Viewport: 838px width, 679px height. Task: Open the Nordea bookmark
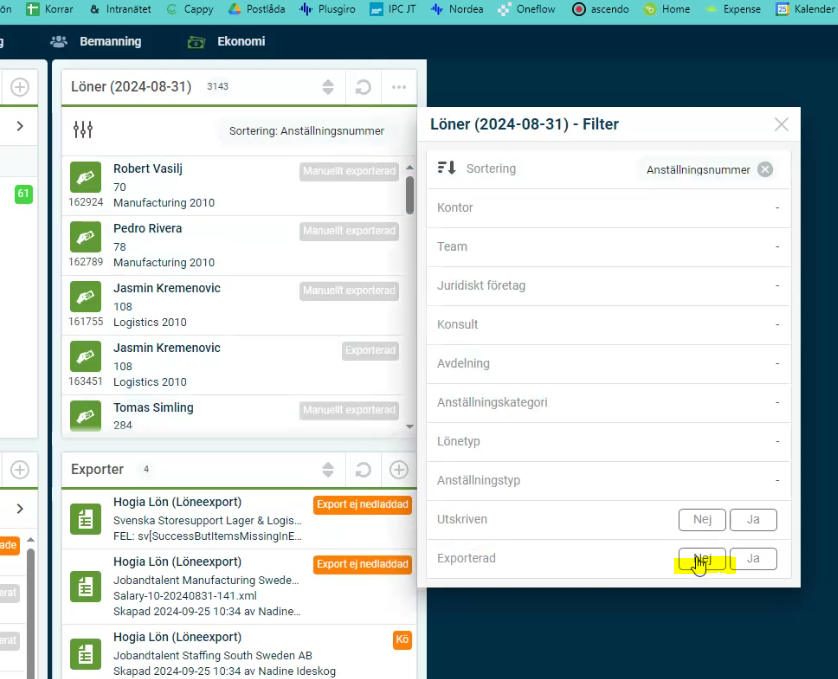coord(457,9)
